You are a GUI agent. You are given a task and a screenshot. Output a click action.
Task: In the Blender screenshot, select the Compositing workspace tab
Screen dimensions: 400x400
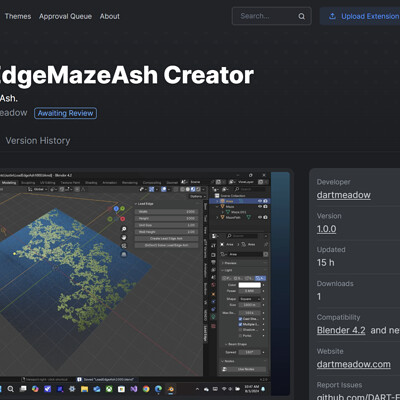pyautogui.click(x=152, y=183)
